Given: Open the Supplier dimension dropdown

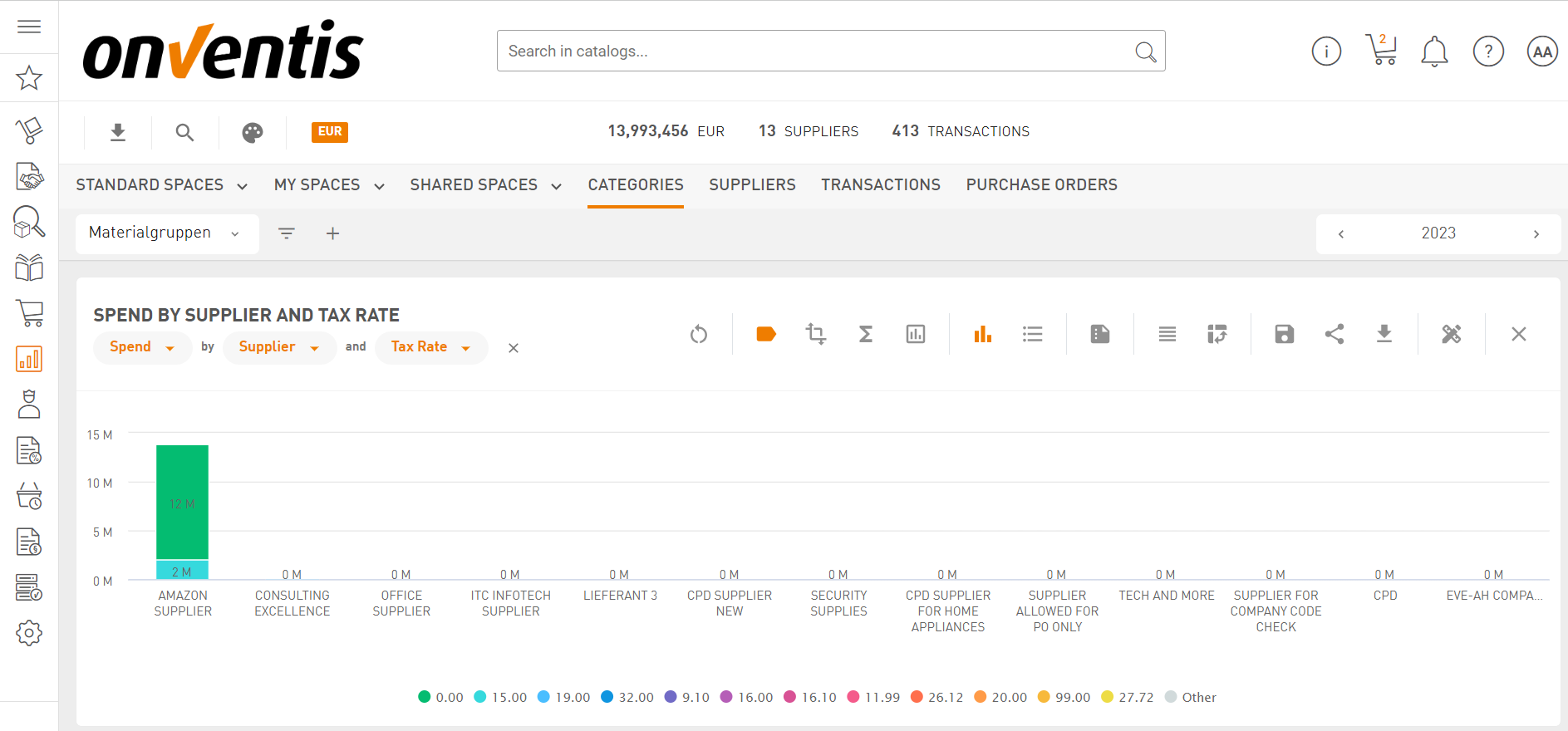Looking at the screenshot, I should click(x=278, y=347).
